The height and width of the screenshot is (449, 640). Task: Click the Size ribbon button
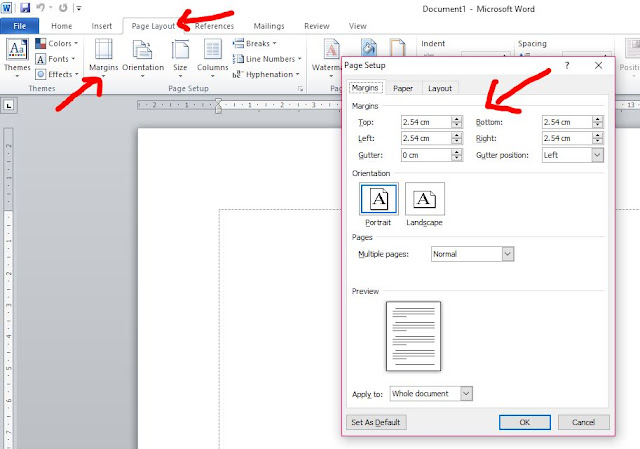click(180, 57)
